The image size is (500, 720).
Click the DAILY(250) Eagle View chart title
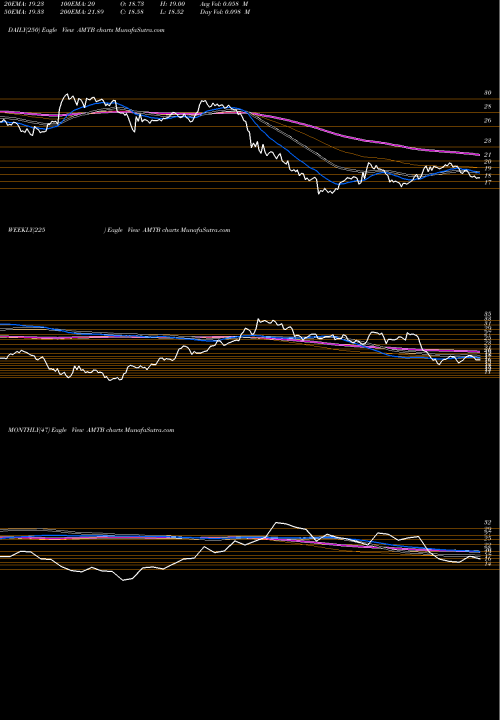(x=86, y=30)
